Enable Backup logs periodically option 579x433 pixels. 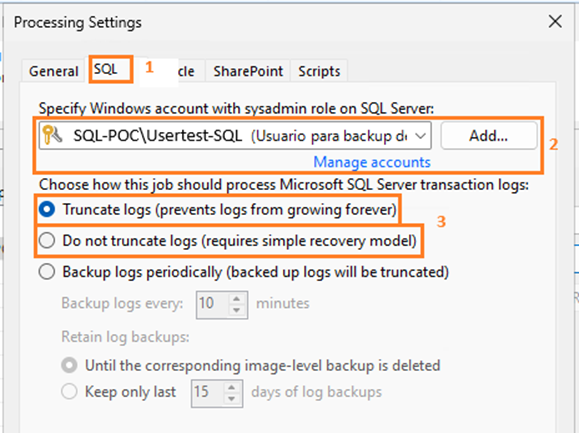click(47, 272)
